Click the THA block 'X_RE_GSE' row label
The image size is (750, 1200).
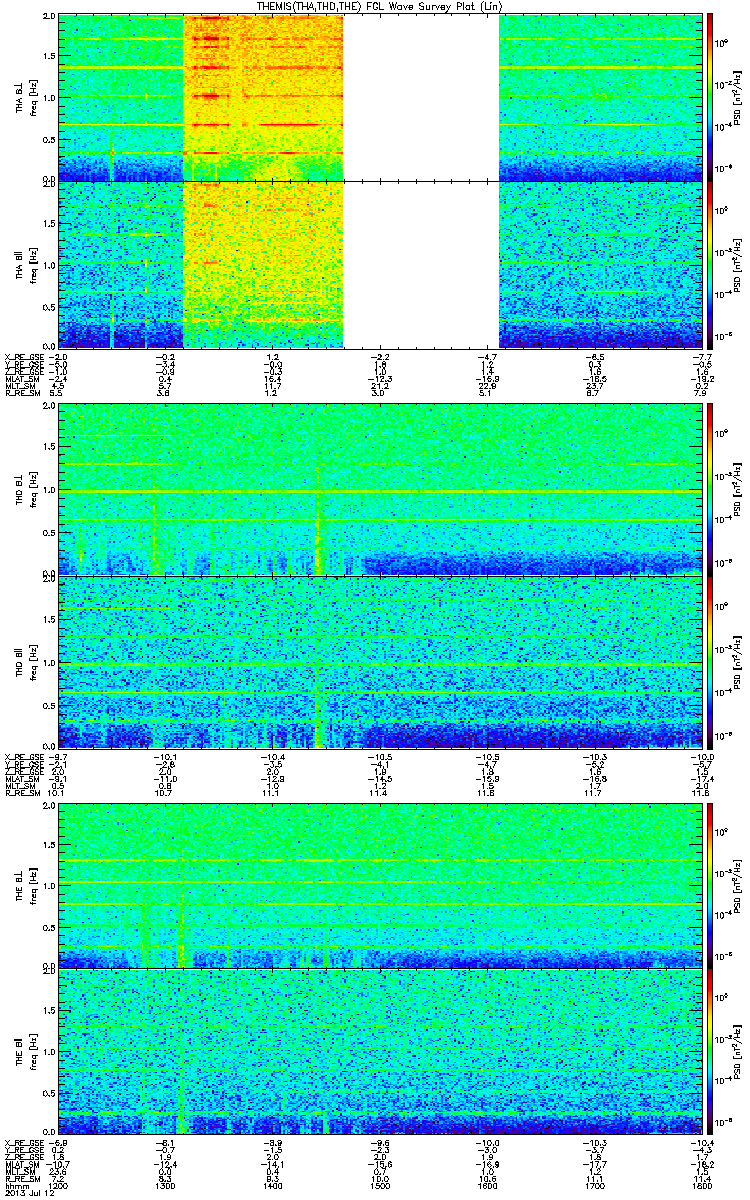[x=24, y=357]
